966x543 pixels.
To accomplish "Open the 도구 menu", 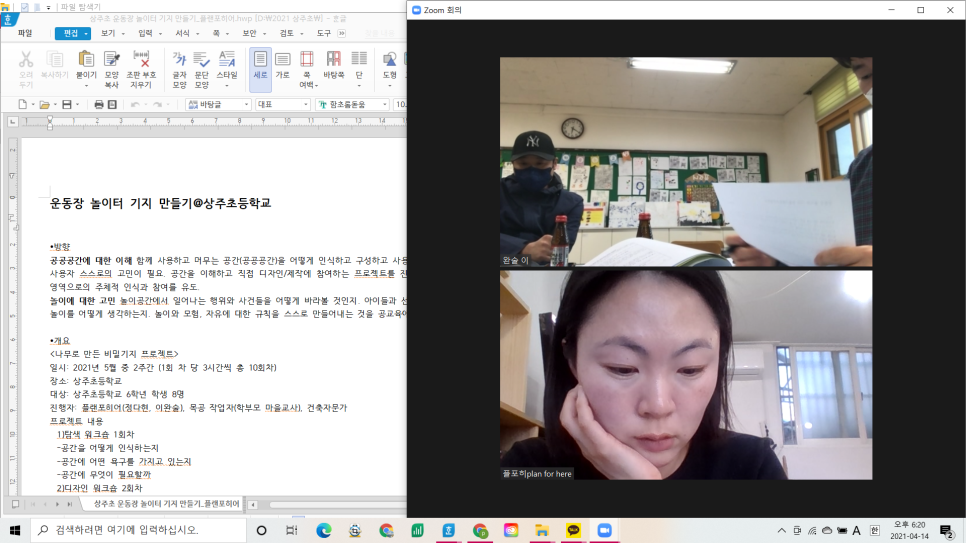I will (x=323, y=33).
